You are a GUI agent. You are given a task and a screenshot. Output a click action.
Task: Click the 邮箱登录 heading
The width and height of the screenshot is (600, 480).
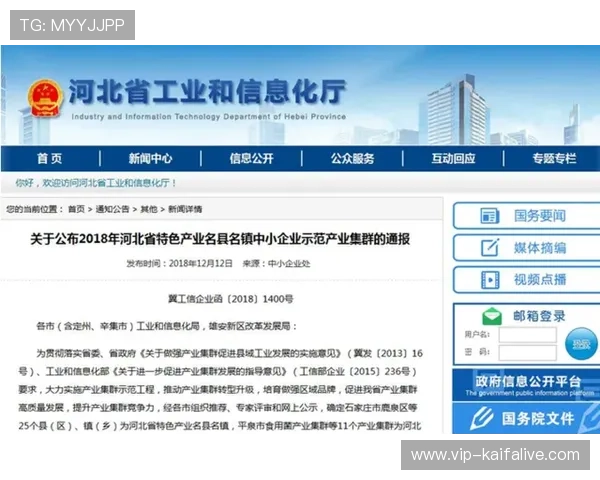click(539, 316)
